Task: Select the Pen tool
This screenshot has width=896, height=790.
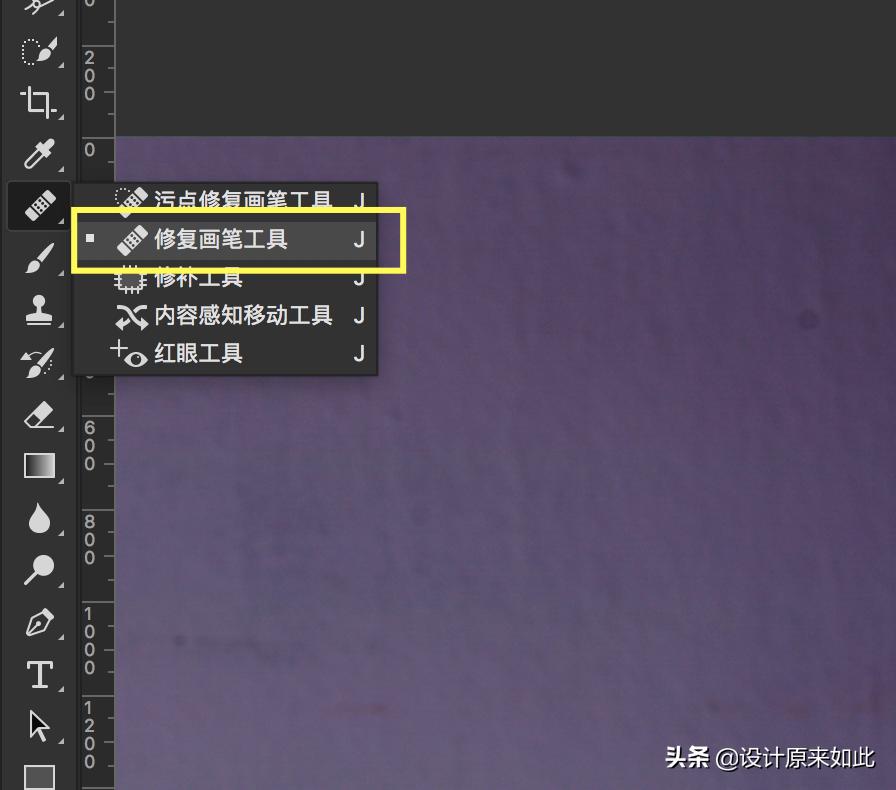Action: (x=38, y=622)
